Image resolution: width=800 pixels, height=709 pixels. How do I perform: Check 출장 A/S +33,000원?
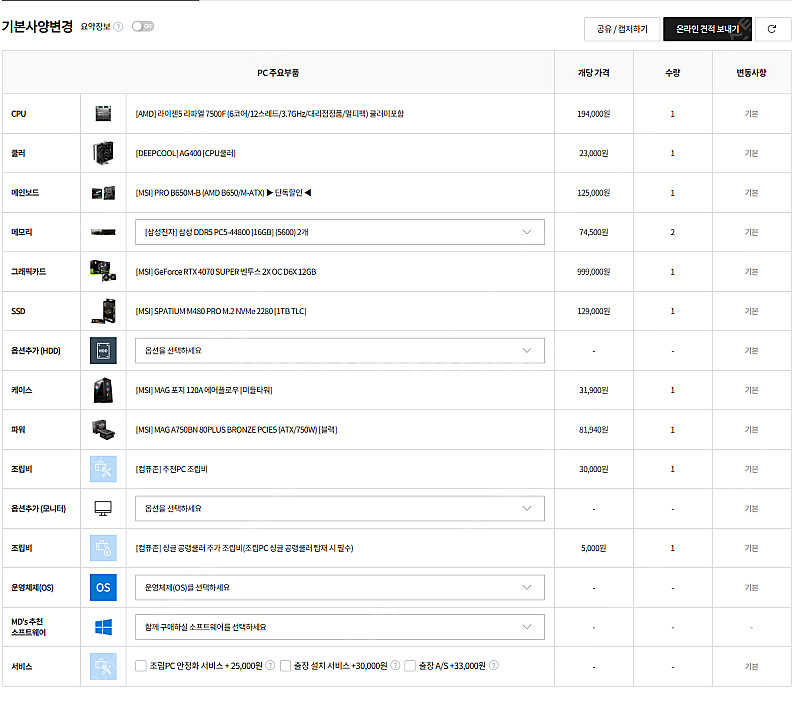click(410, 666)
